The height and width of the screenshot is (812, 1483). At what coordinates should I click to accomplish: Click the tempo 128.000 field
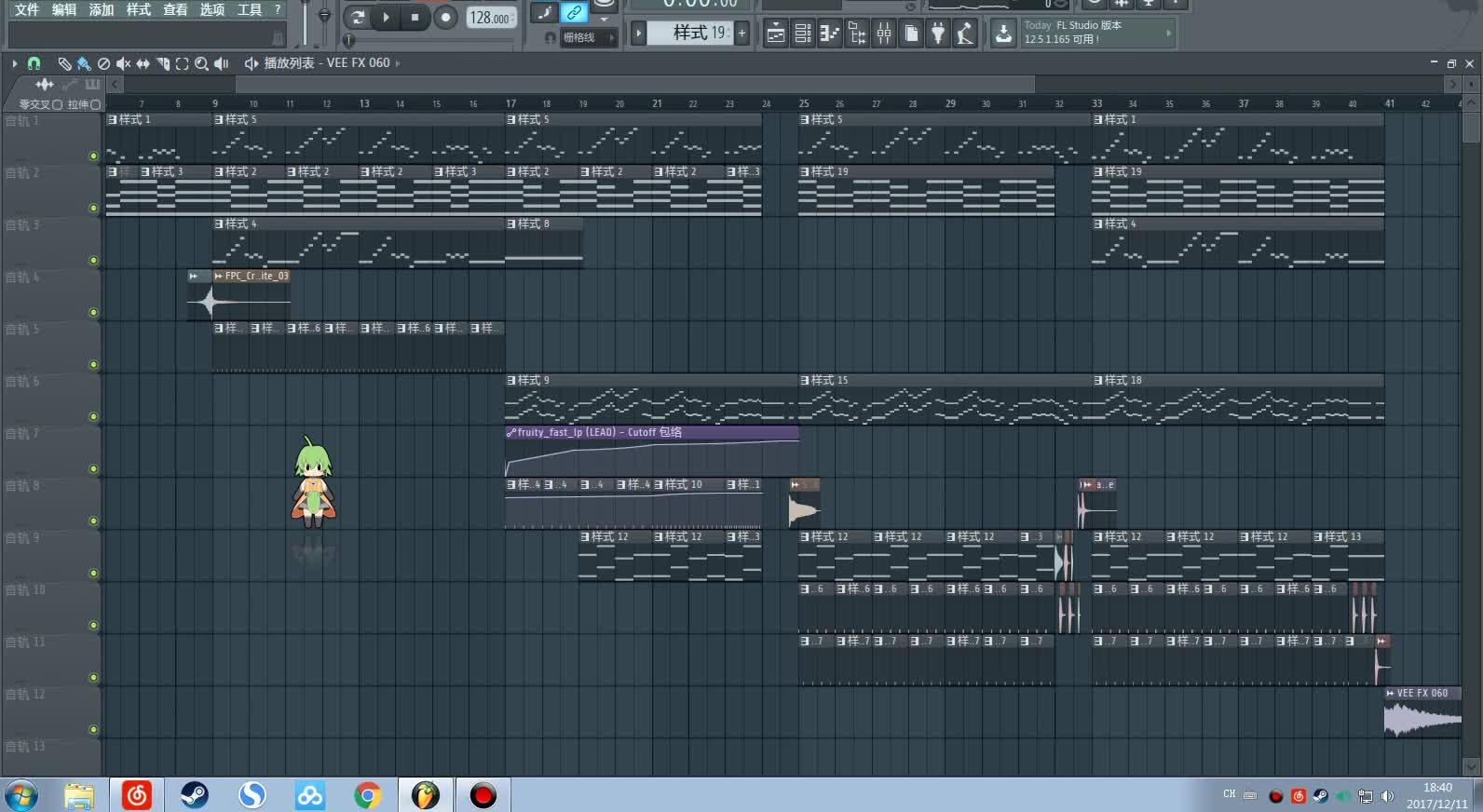490,18
